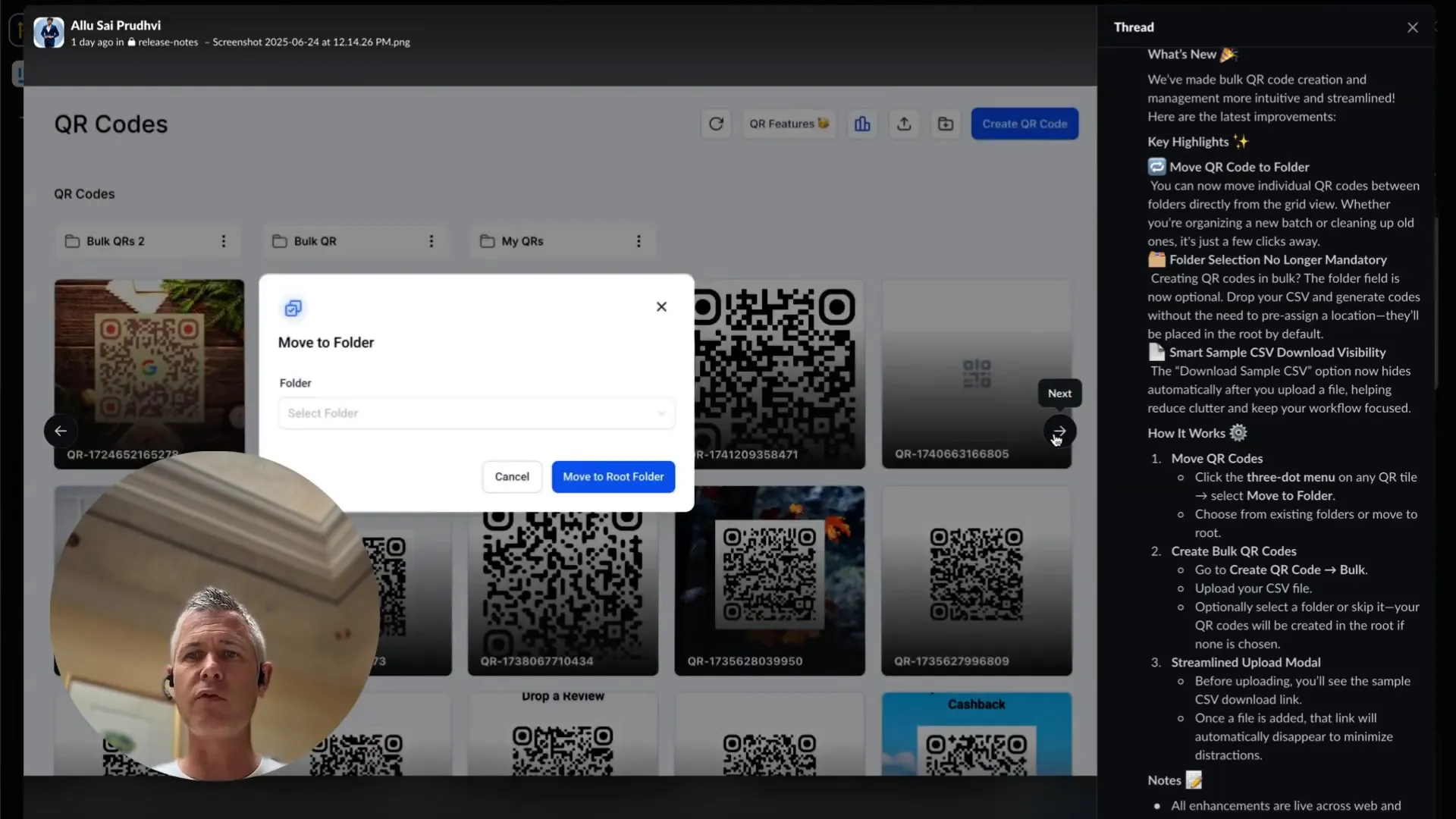This screenshot has width=1456, height=819.
Task: Click the QR Codes page heading
Action: point(111,124)
